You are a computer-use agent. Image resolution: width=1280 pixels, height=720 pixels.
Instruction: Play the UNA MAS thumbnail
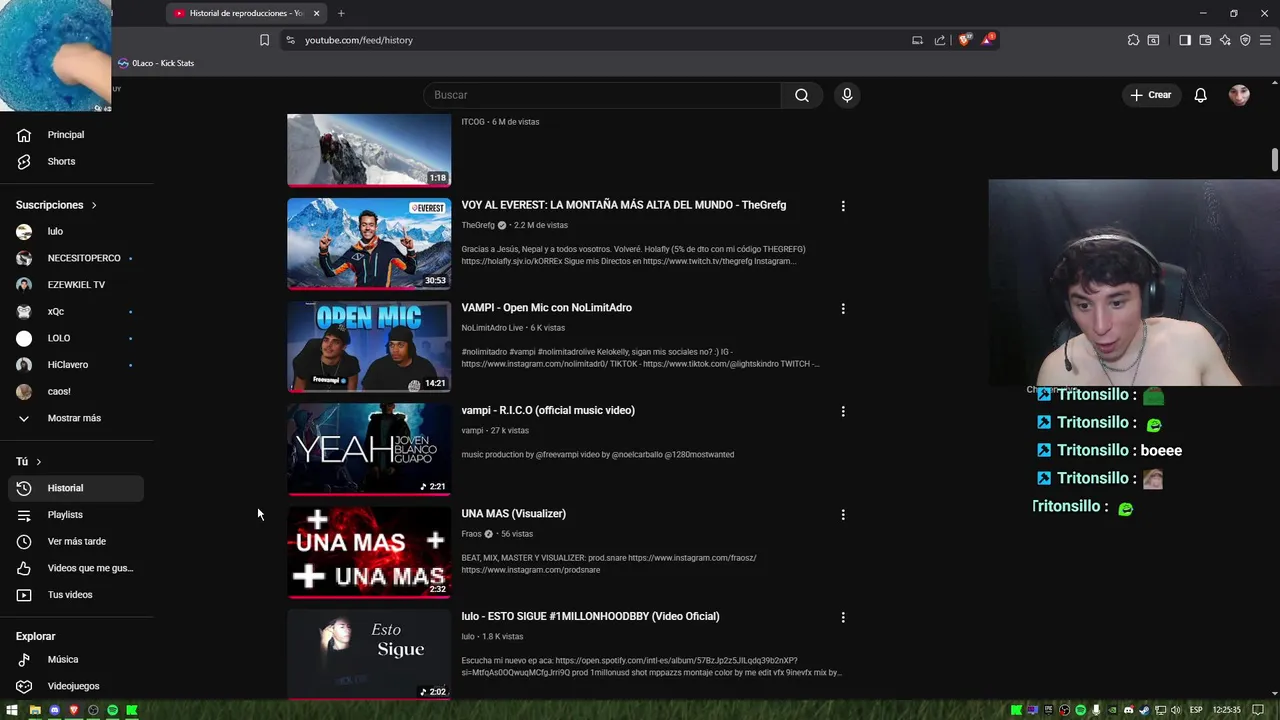(x=369, y=552)
